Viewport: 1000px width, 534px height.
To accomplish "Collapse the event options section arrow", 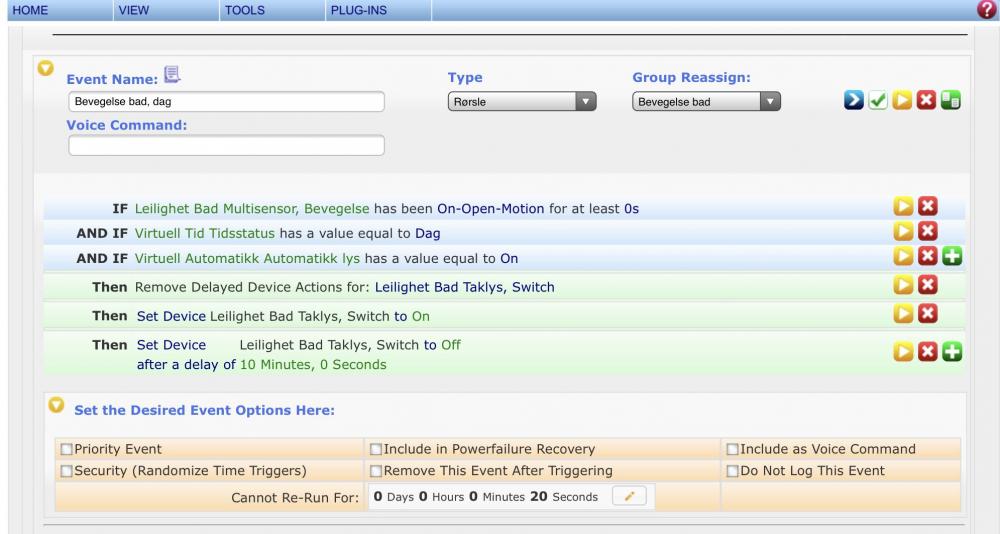I will click(x=56, y=407).
